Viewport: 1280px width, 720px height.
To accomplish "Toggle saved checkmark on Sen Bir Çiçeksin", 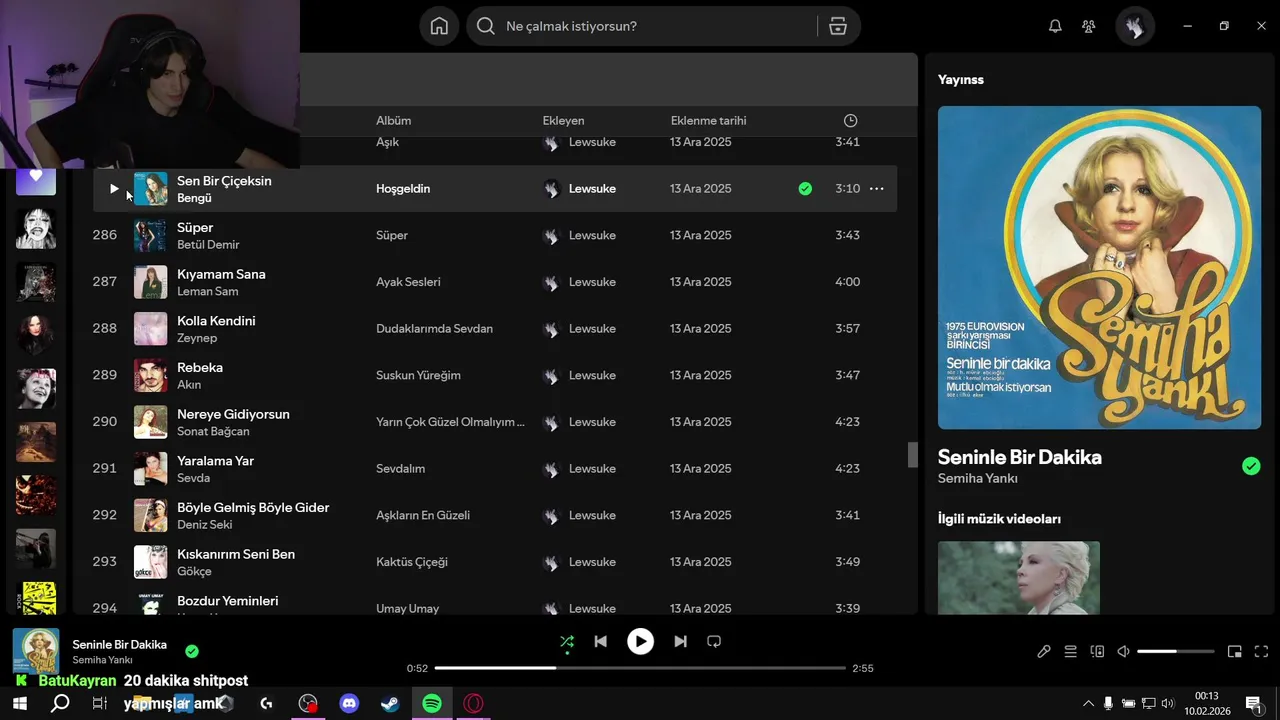I will click(805, 188).
